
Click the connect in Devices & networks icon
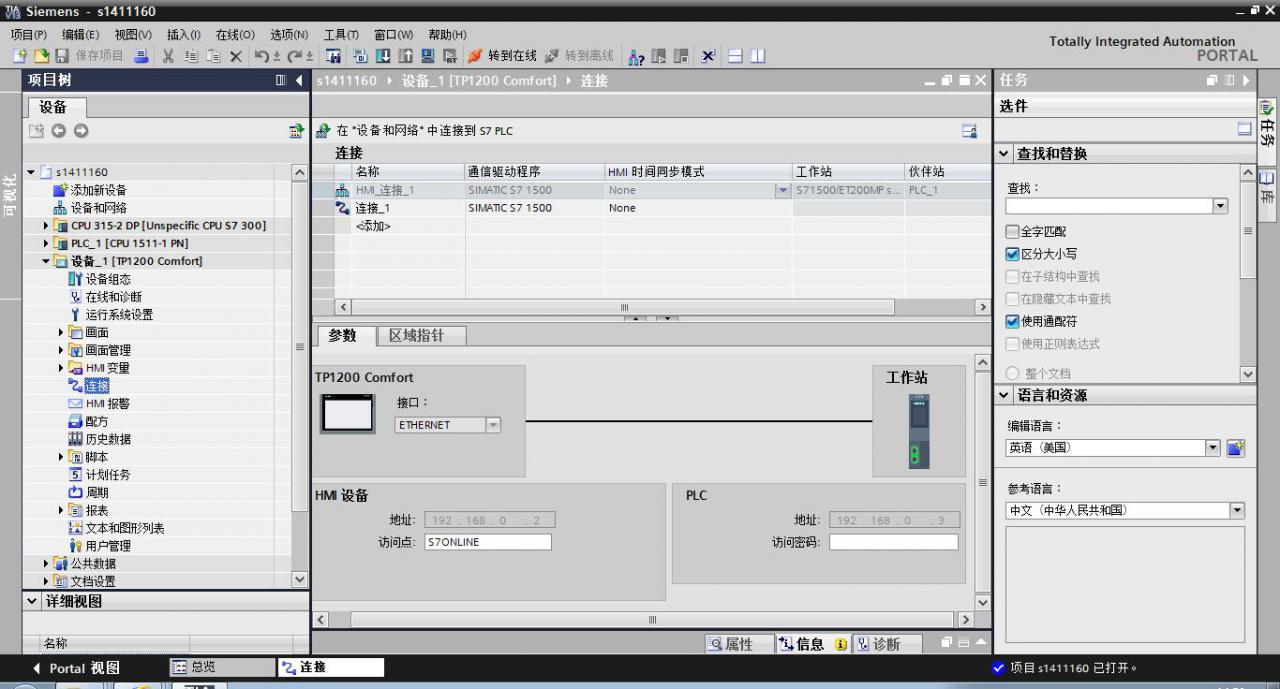pyautogui.click(x=323, y=131)
